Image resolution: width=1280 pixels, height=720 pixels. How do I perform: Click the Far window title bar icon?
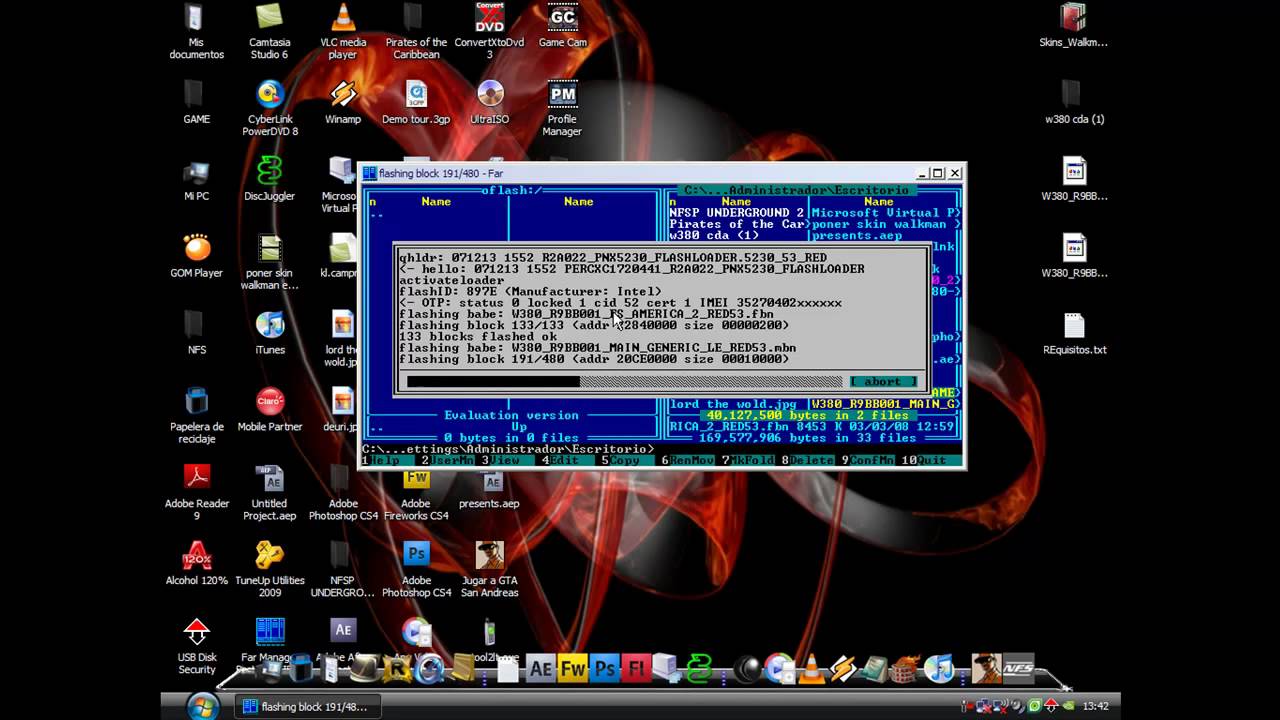[x=369, y=173]
